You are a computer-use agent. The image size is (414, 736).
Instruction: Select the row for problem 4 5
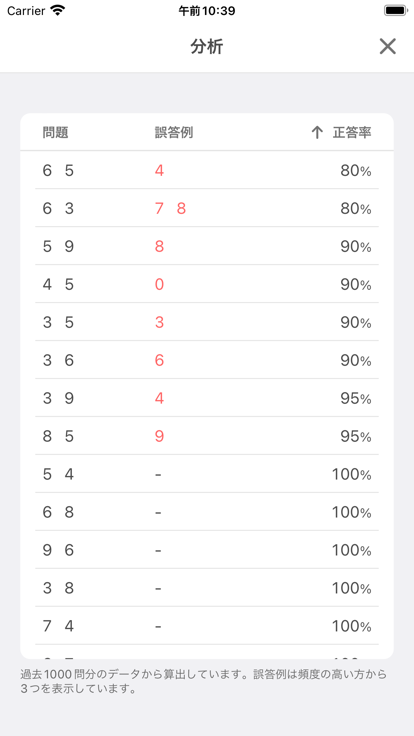[207, 284]
